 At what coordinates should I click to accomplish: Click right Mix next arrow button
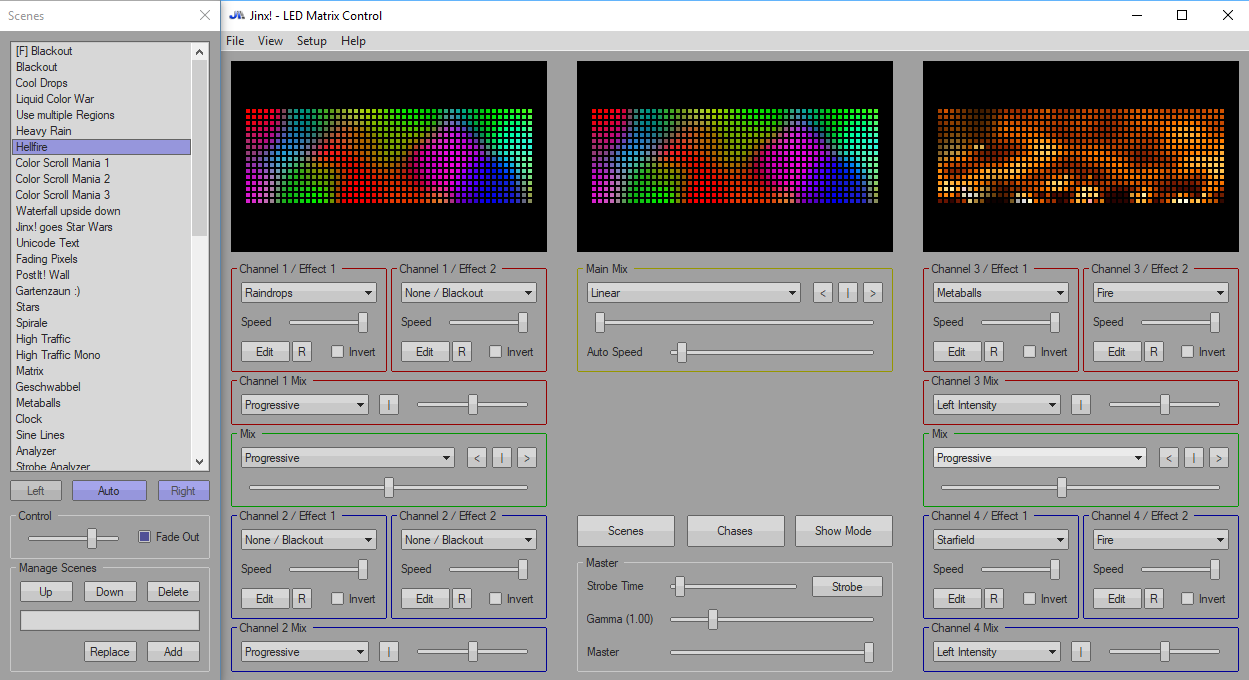[x=1219, y=458]
